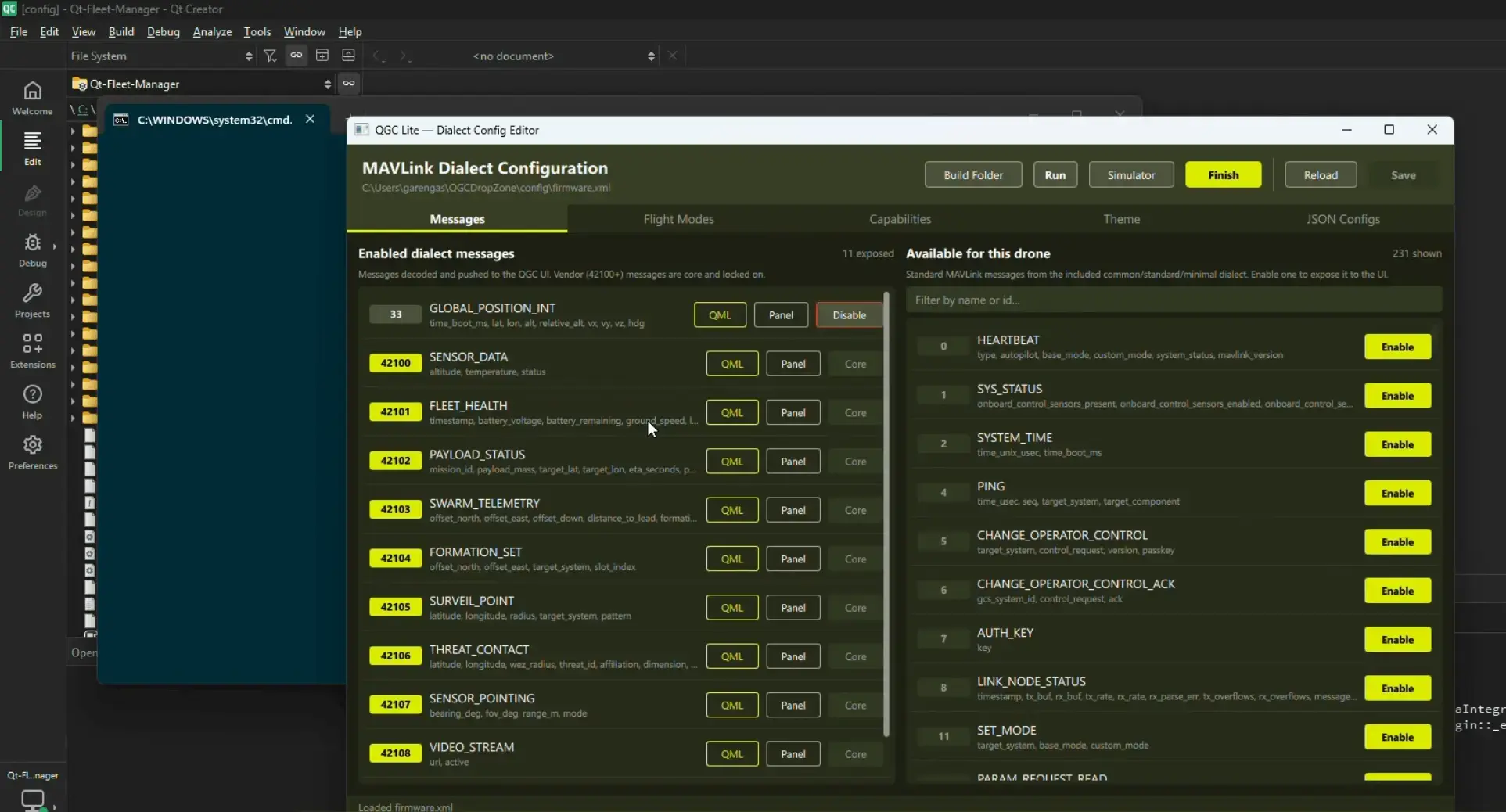The image size is (1506, 812).
Task: Click the filter funnel icon in File System toolbar
Action: tap(270, 56)
